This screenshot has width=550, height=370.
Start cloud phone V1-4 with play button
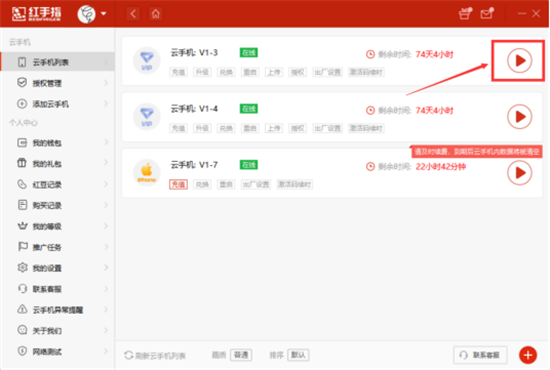tap(519, 117)
